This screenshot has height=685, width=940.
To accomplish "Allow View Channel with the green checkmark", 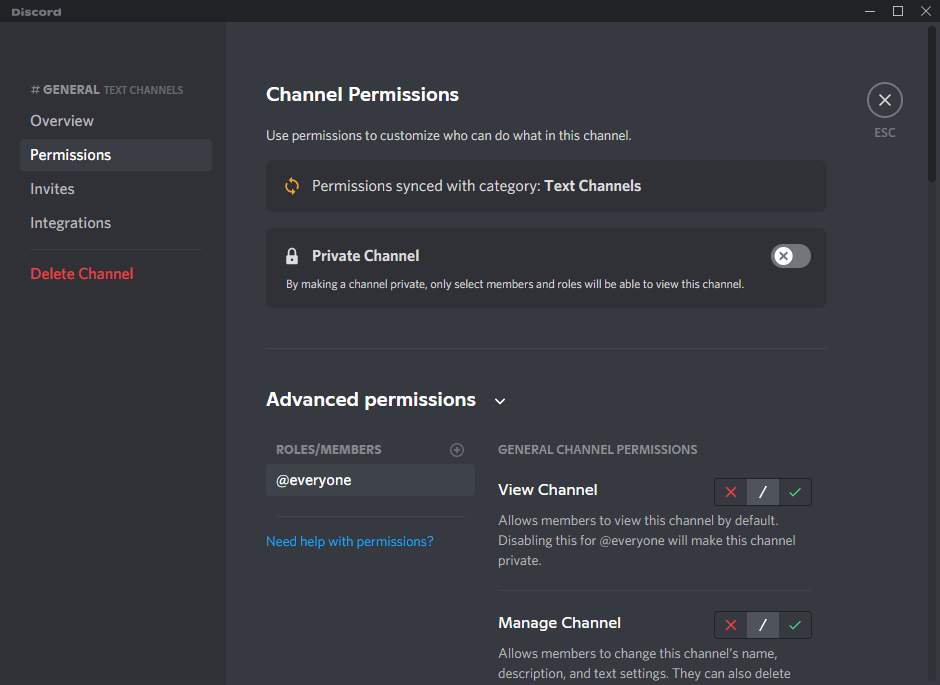I will [795, 491].
